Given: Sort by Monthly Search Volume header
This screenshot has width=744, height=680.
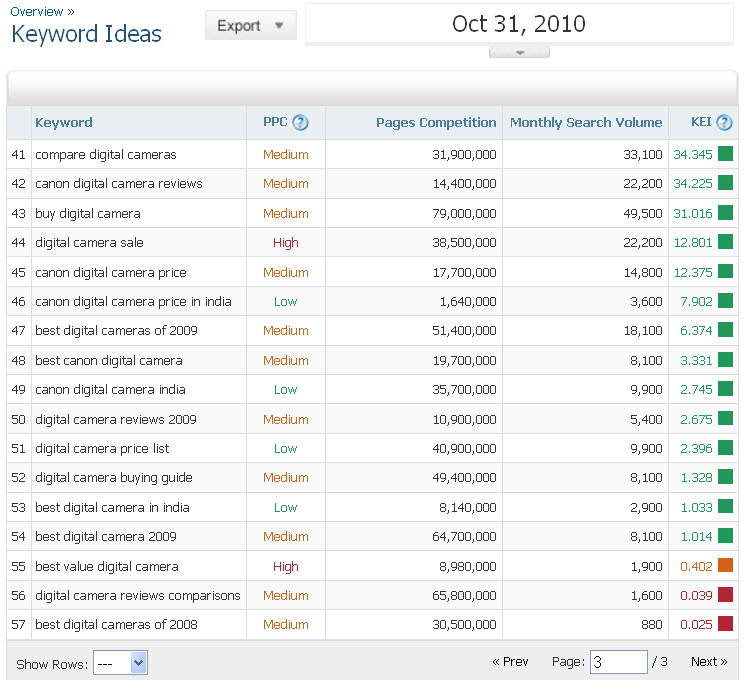Looking at the screenshot, I should click(x=586, y=123).
